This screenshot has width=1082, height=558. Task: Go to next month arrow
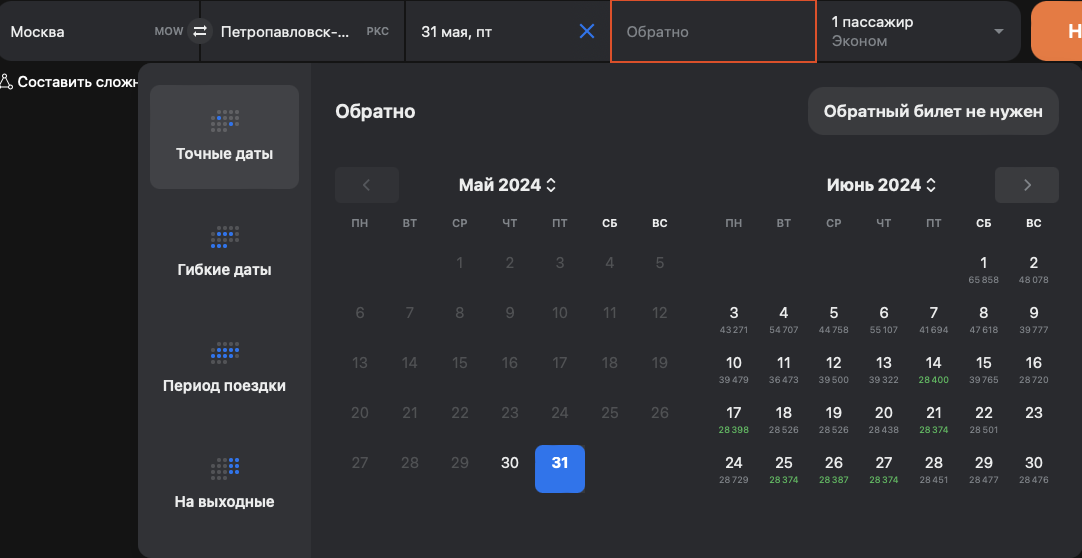[1027, 185]
